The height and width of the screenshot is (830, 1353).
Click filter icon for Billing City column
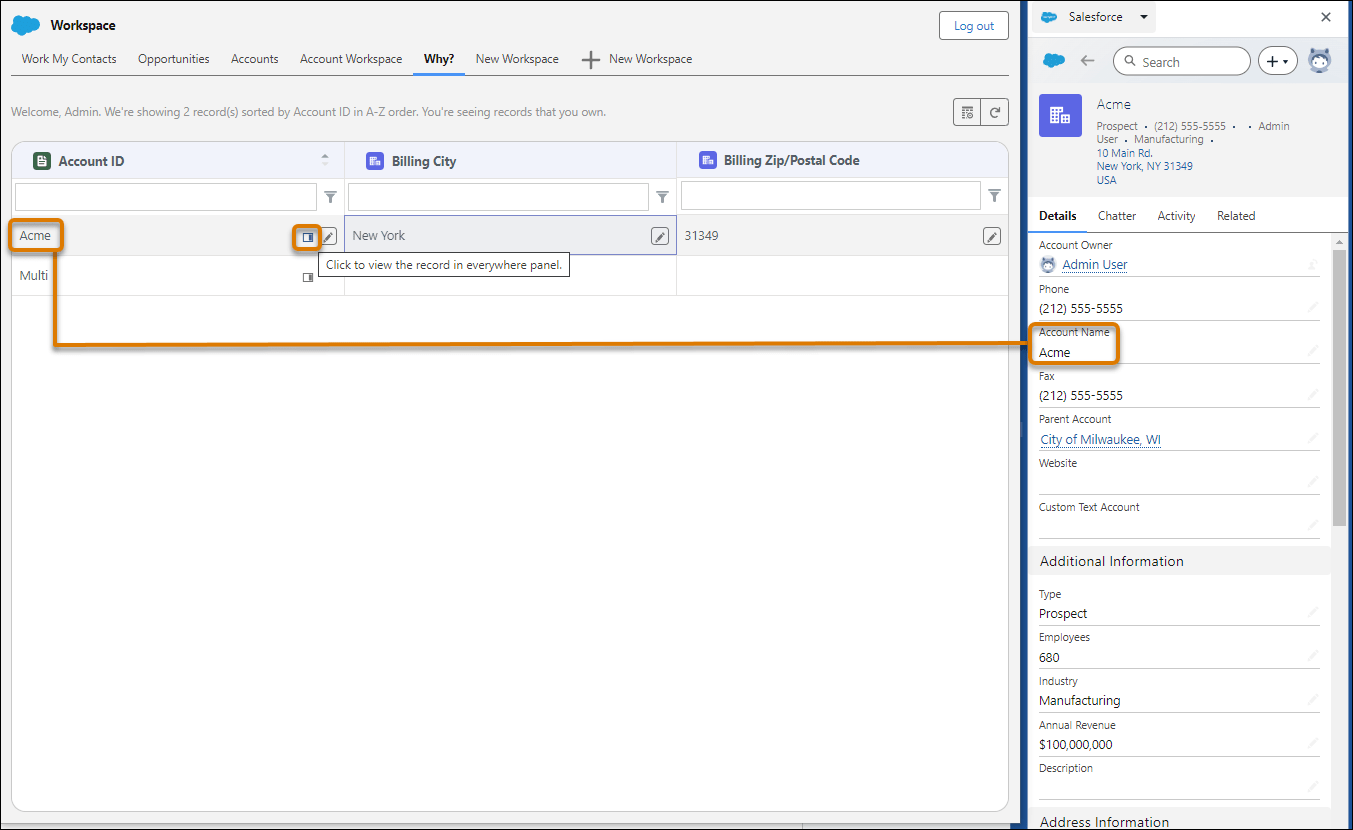coord(662,197)
